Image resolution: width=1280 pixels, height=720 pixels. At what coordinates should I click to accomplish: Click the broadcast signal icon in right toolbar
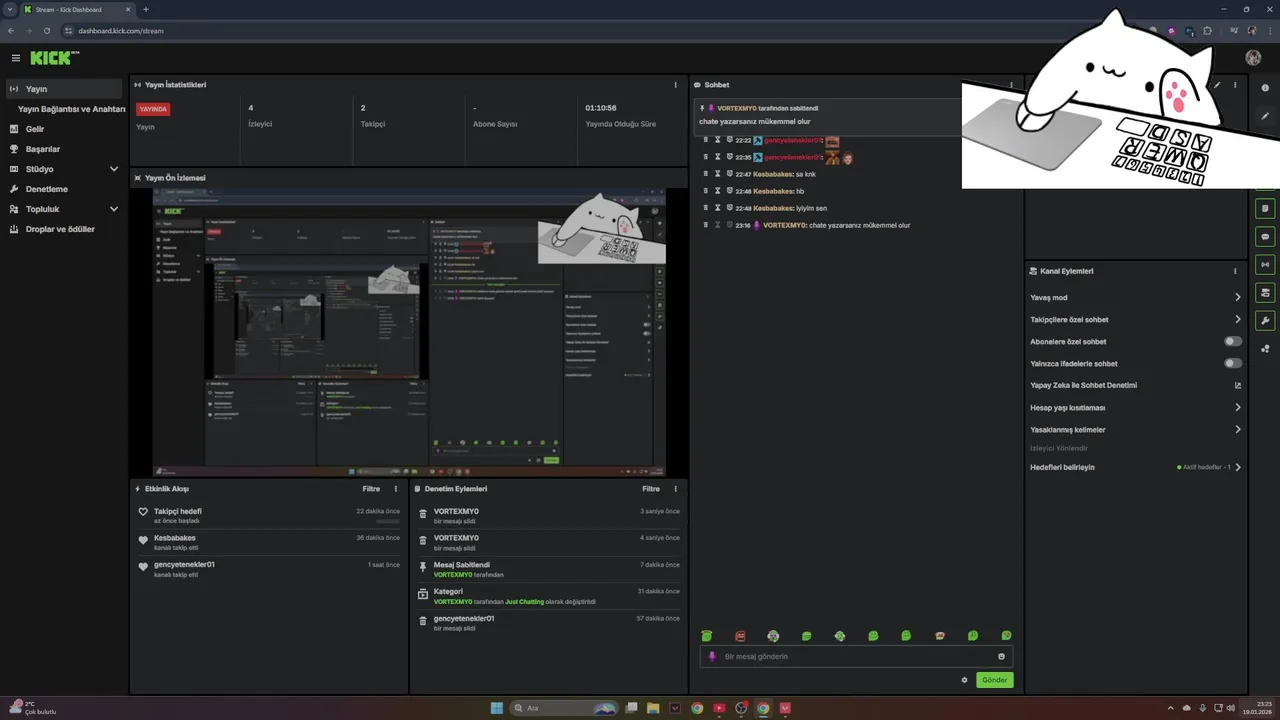(x=1265, y=265)
